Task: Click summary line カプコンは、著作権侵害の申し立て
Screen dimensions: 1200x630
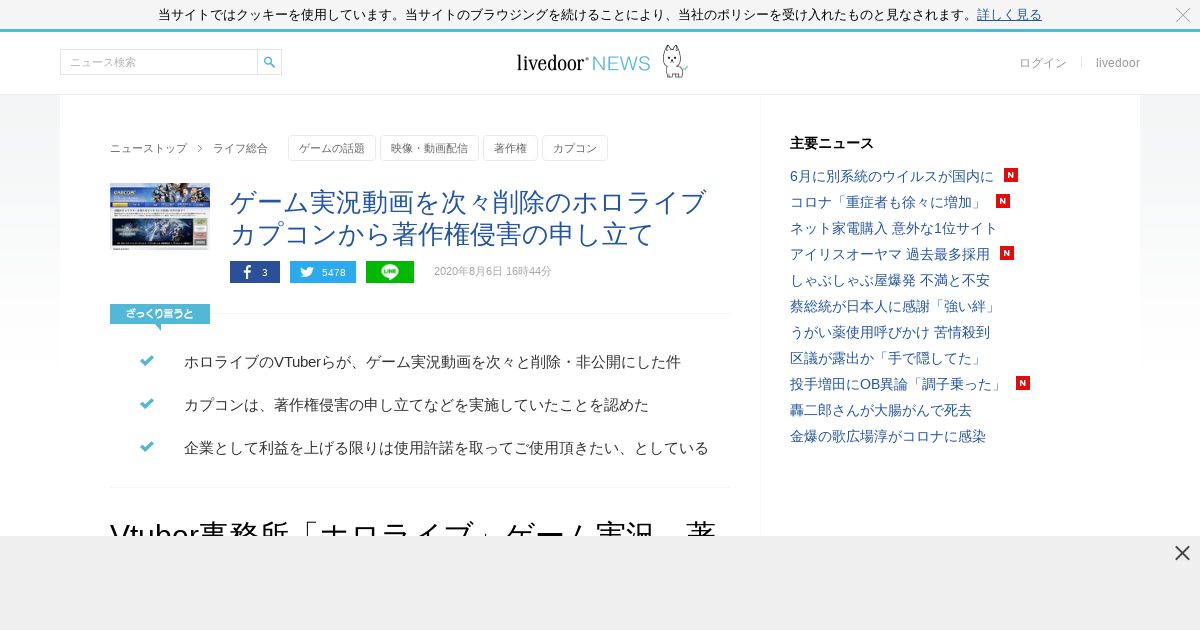Action: pos(416,405)
